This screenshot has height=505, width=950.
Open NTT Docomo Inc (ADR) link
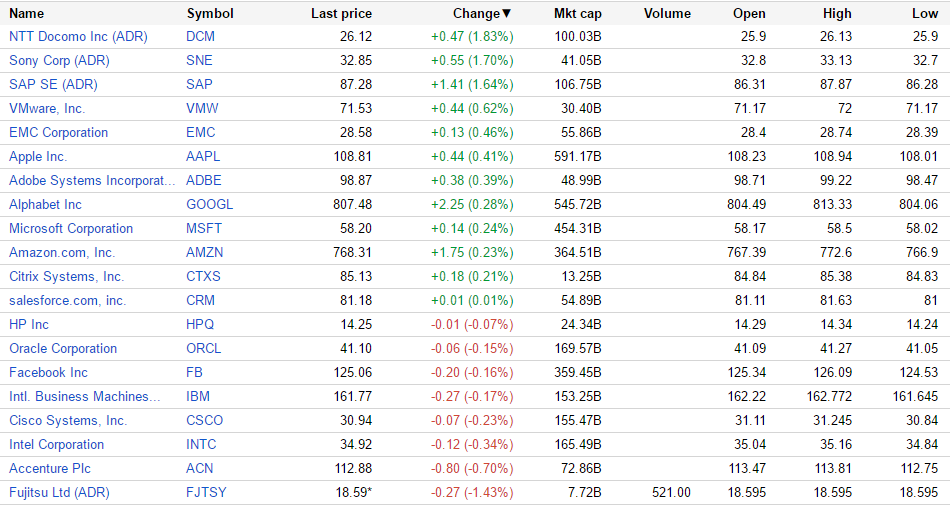point(78,36)
